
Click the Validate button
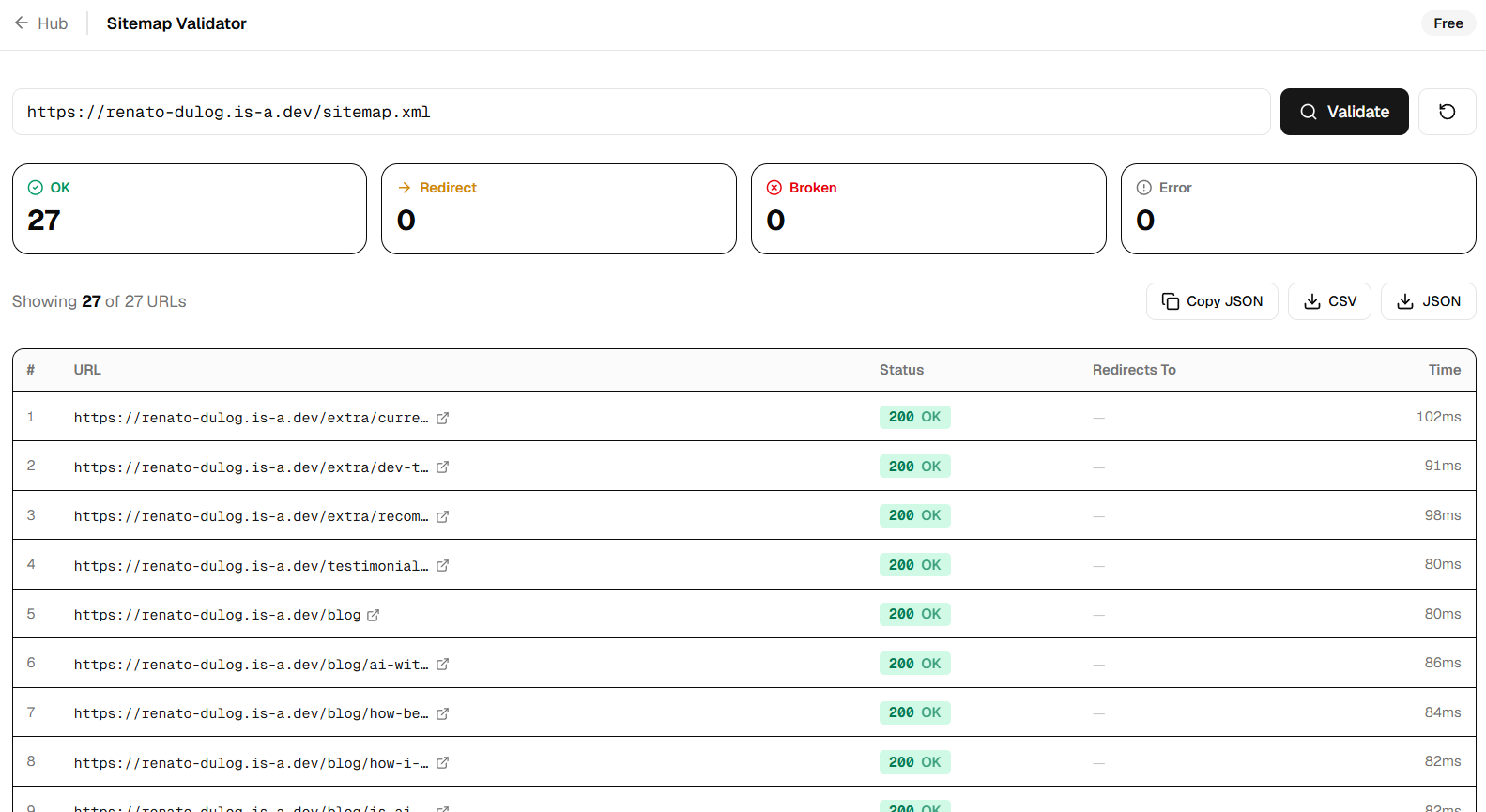(x=1344, y=112)
